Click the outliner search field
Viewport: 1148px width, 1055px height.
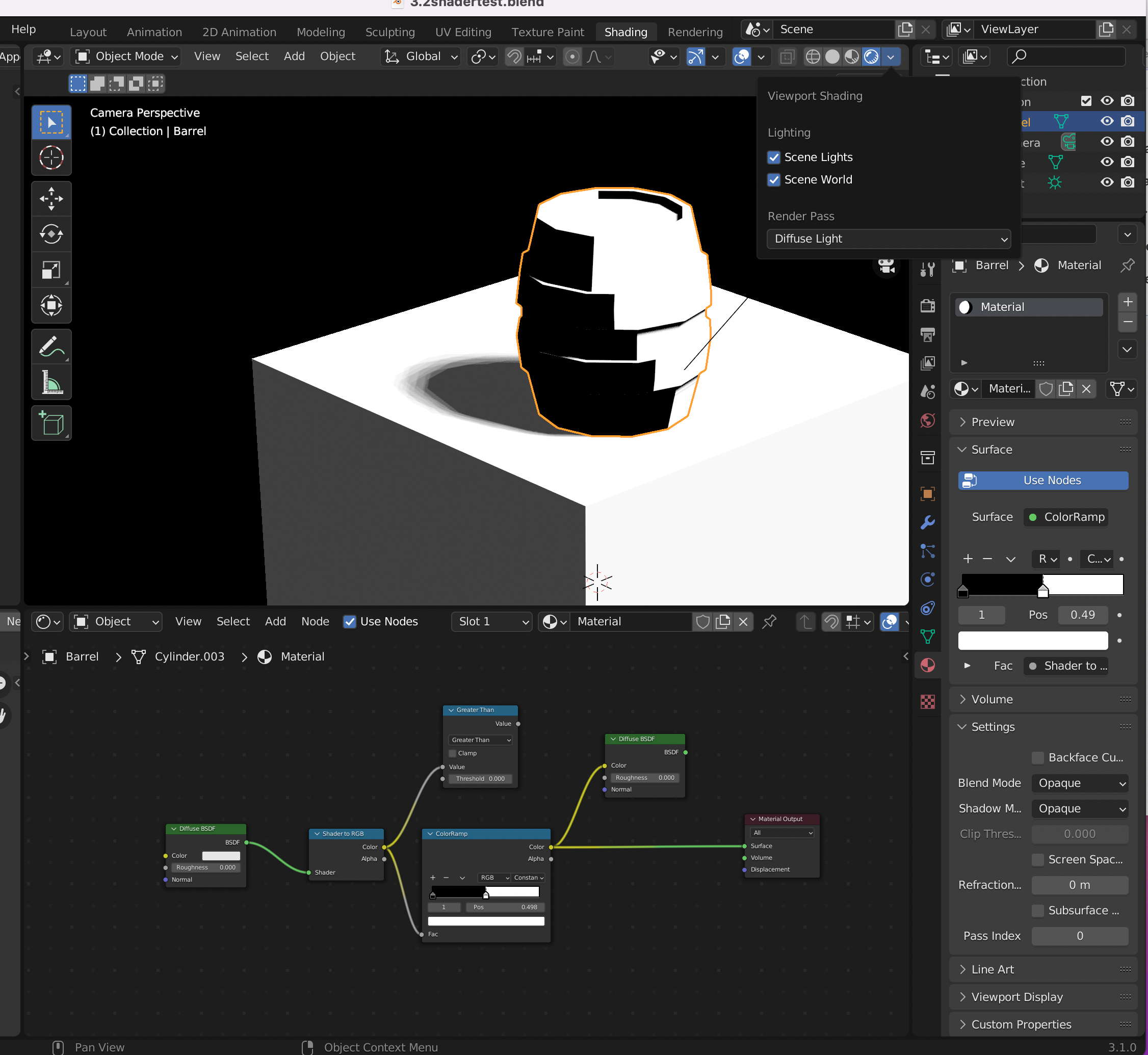tap(1067, 57)
